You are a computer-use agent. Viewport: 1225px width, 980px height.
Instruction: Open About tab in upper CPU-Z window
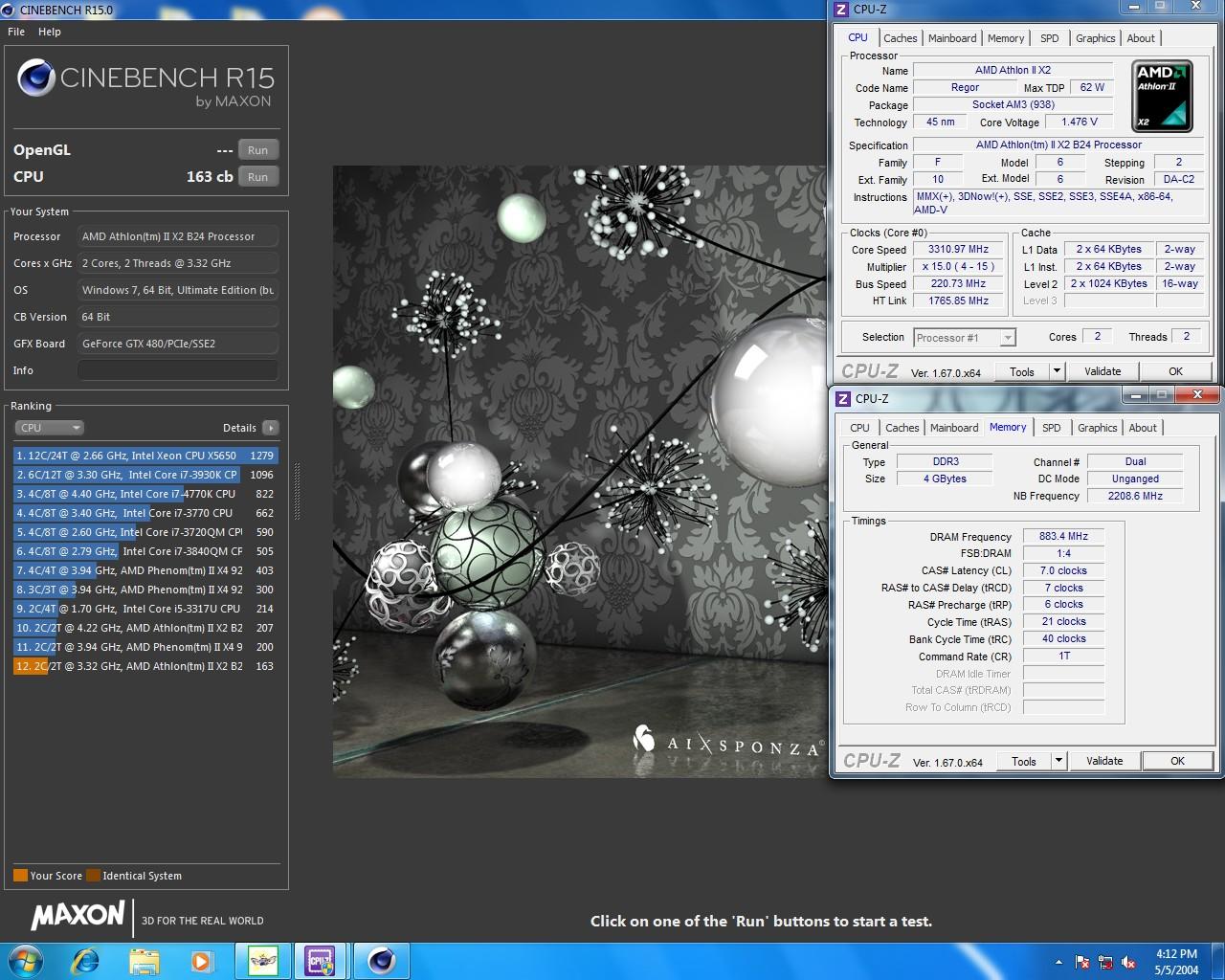click(1141, 38)
